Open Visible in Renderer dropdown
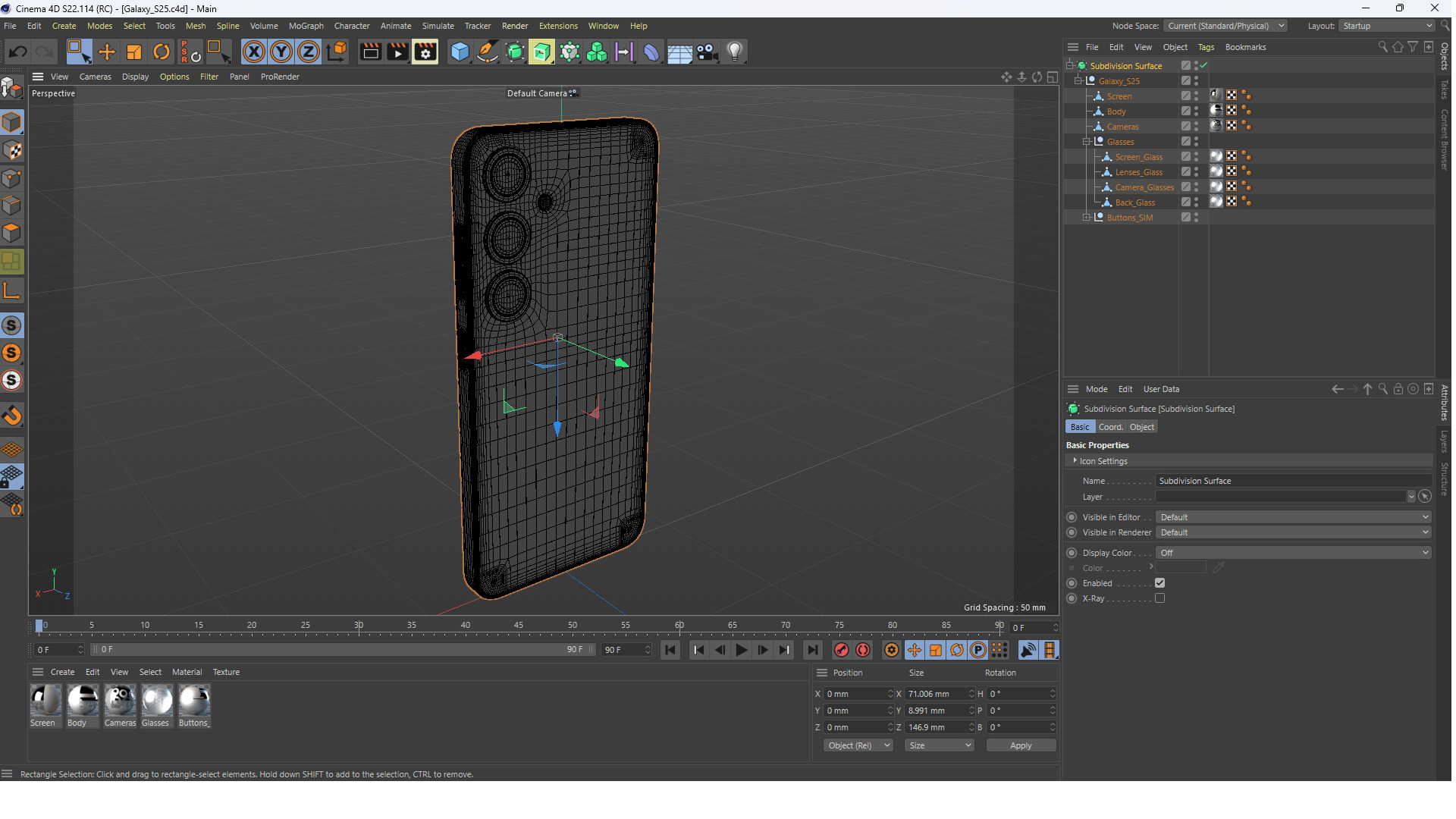The height and width of the screenshot is (819, 1456). [1294, 532]
